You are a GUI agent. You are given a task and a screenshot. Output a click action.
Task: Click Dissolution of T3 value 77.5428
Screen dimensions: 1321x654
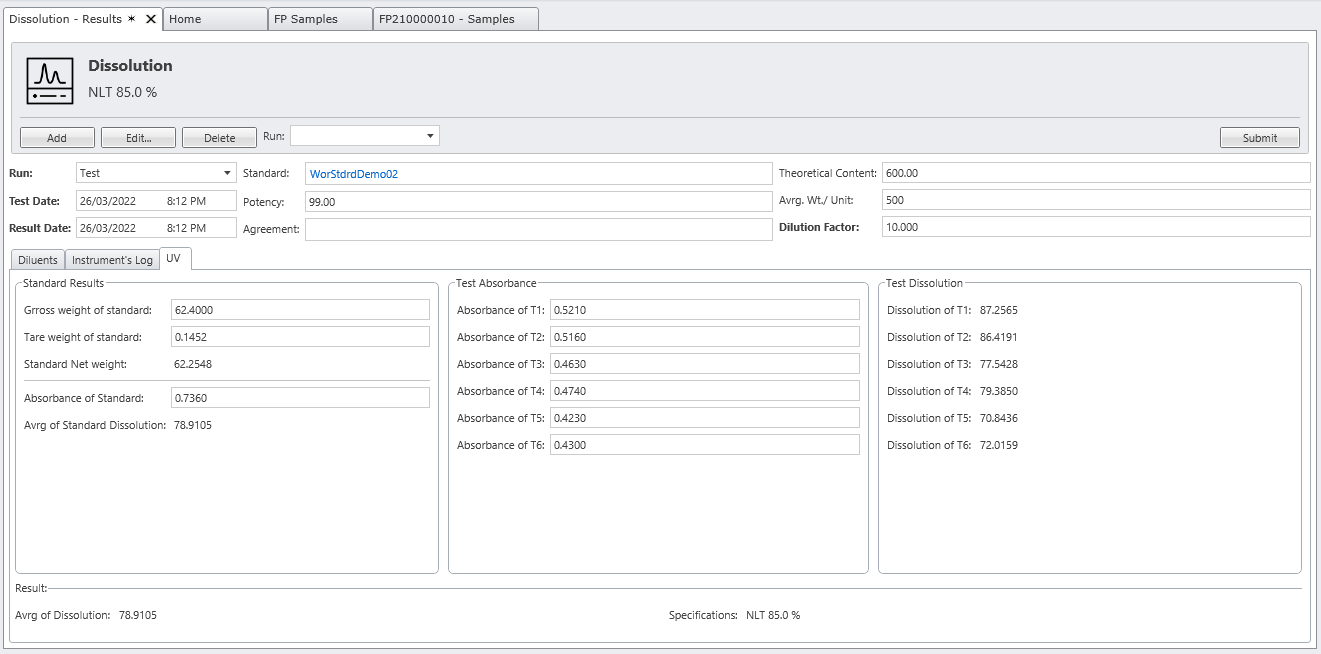click(x=999, y=365)
